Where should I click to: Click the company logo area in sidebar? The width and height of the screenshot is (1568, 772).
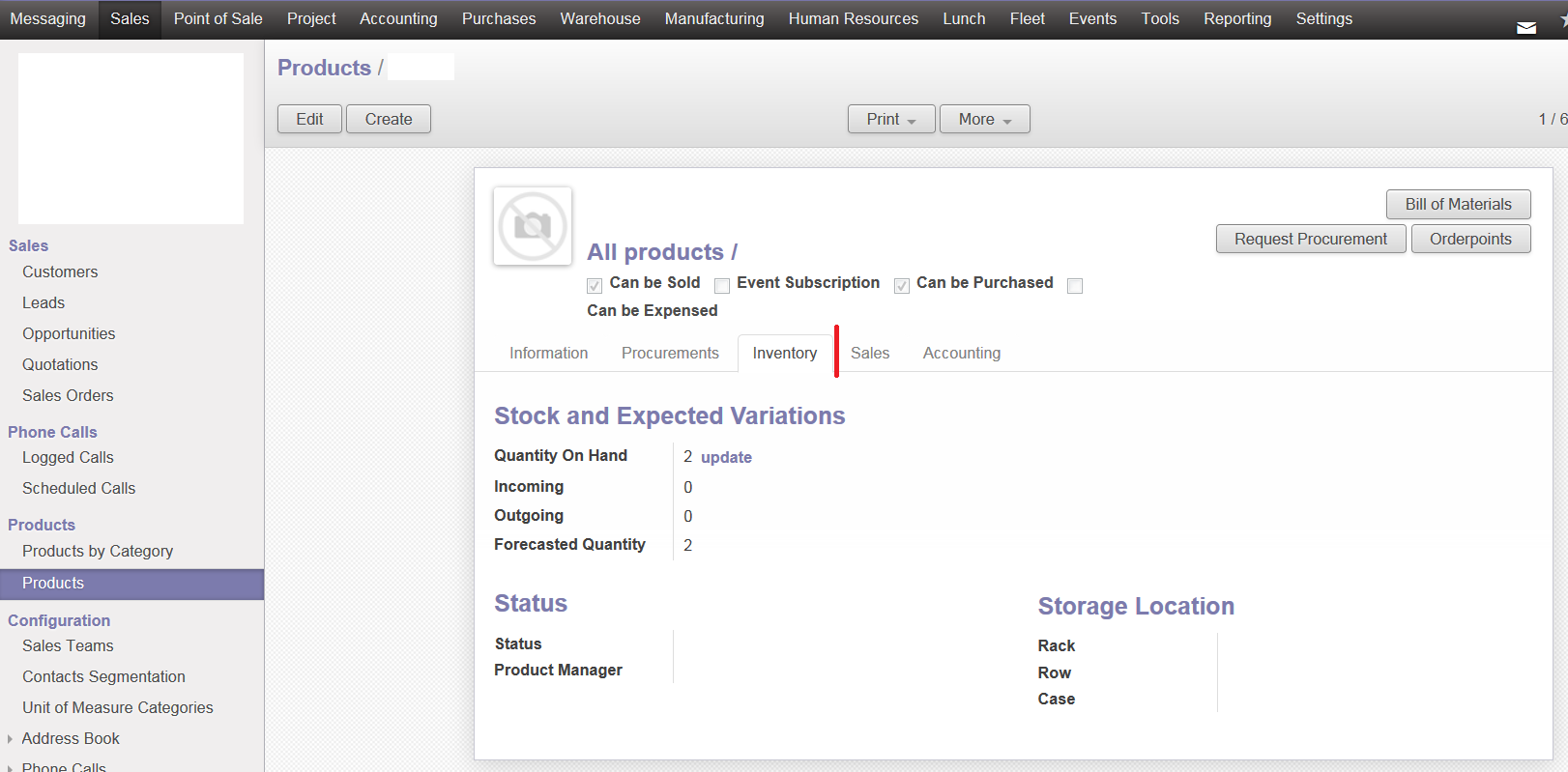[x=131, y=138]
